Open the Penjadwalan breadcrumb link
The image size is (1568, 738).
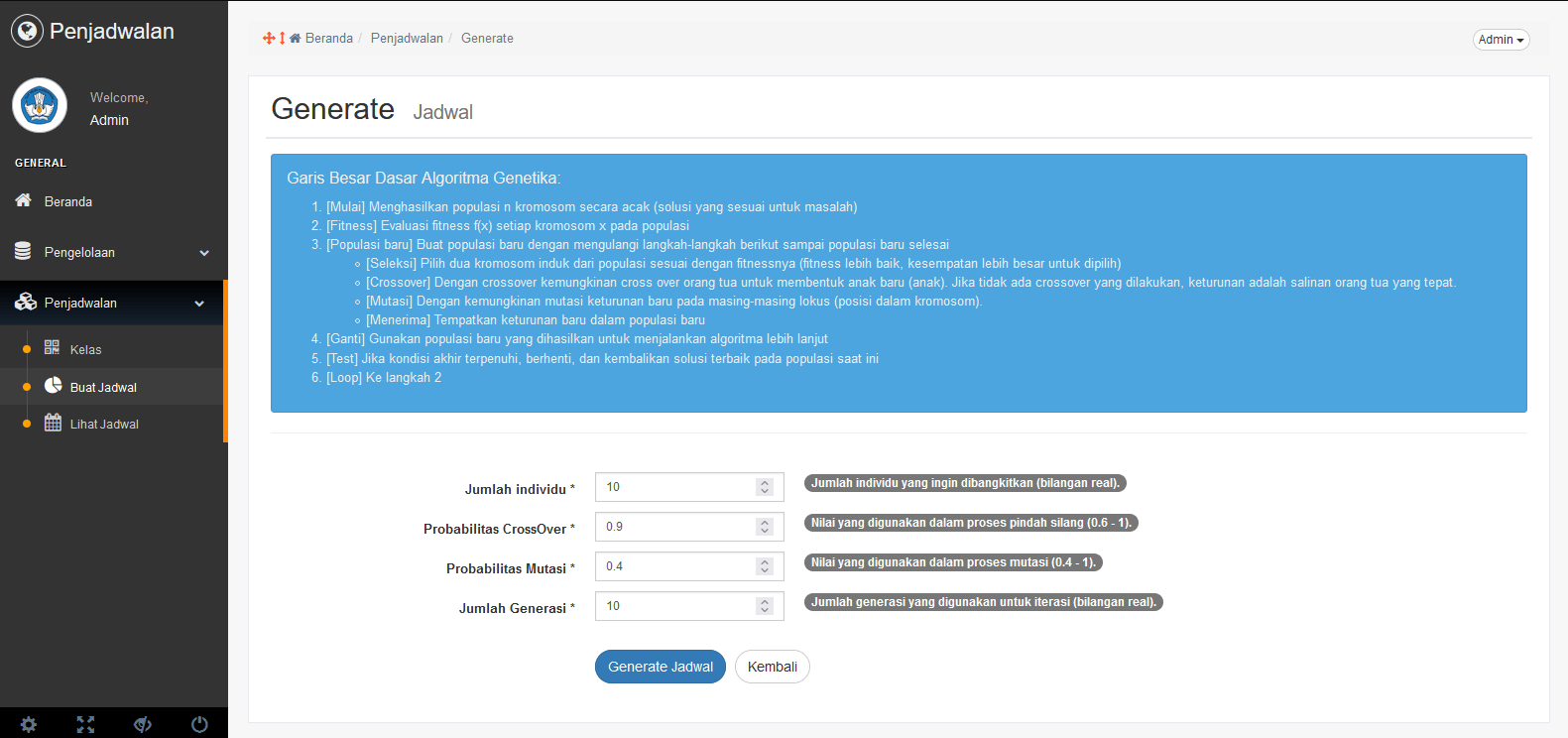(407, 38)
